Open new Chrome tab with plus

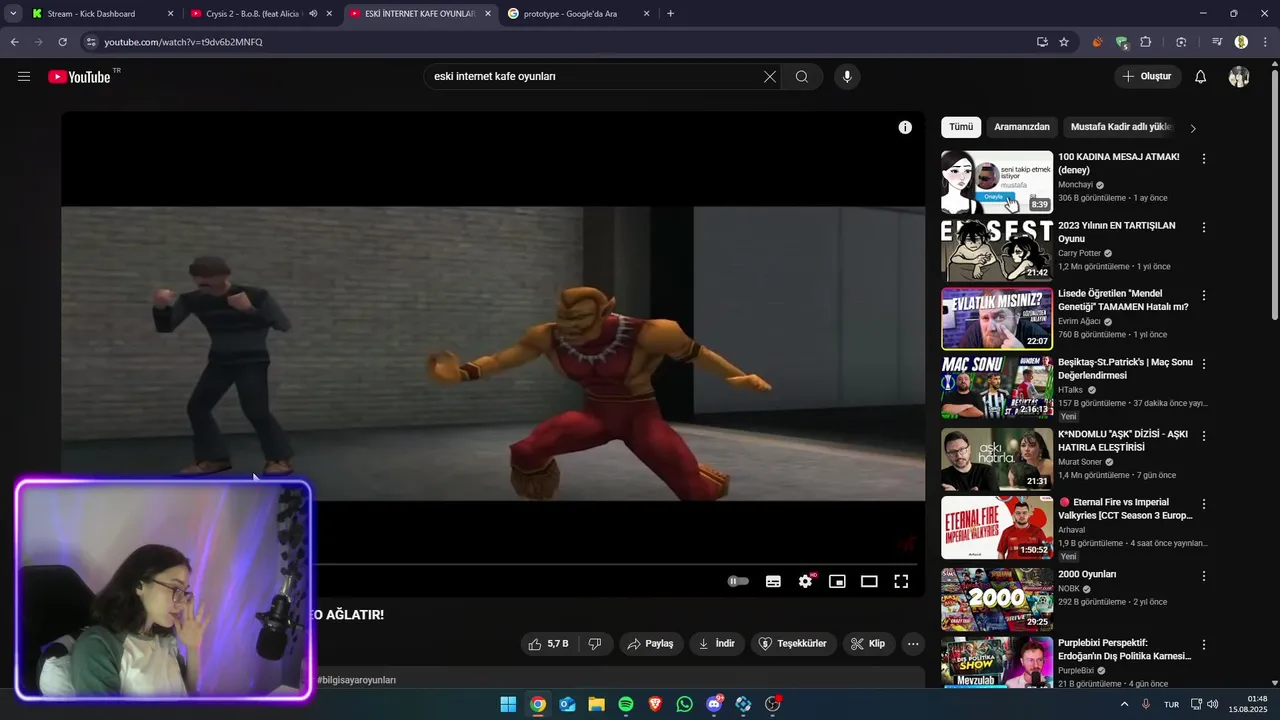click(670, 14)
